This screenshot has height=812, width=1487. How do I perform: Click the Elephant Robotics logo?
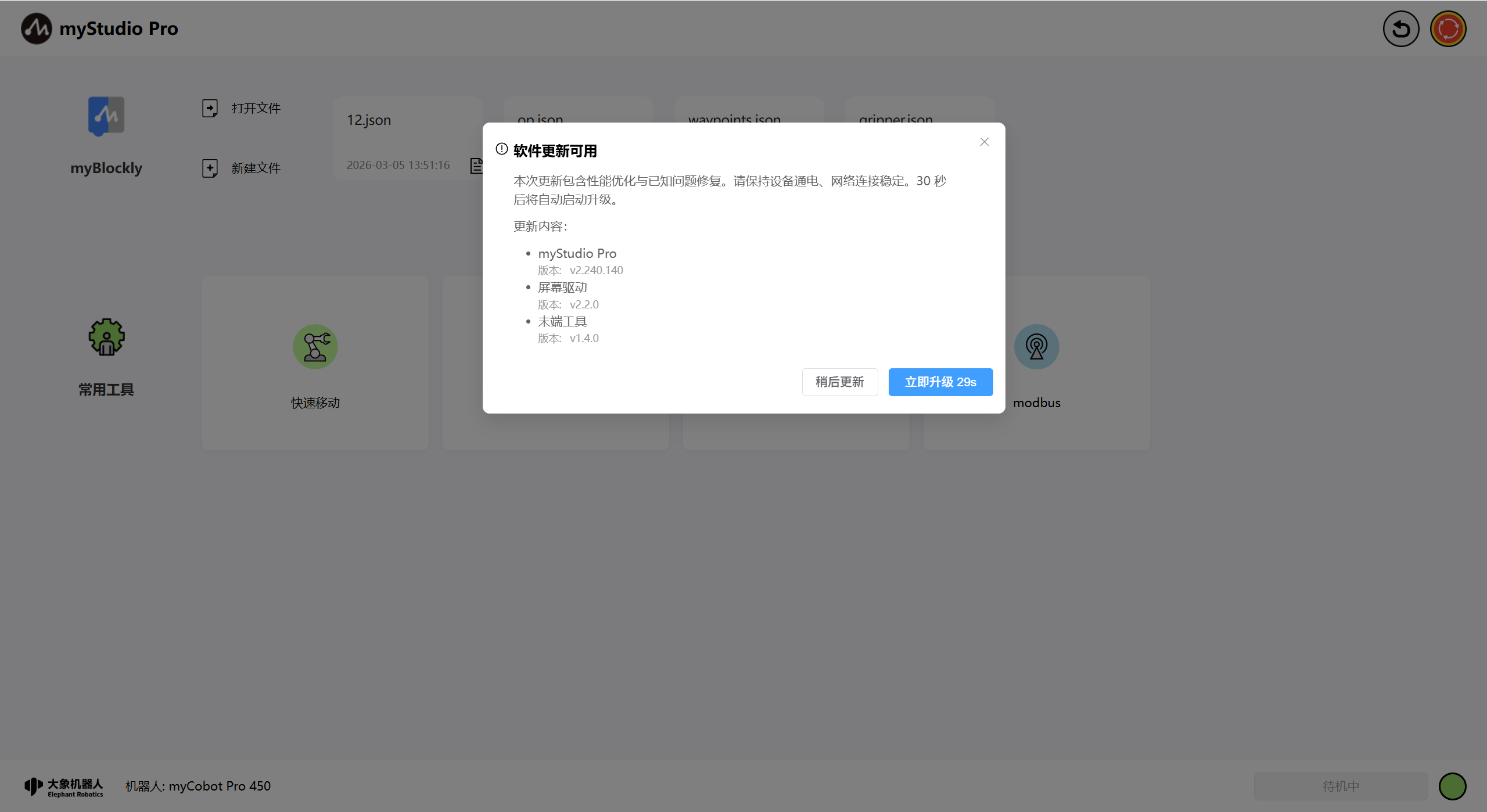coord(64,787)
